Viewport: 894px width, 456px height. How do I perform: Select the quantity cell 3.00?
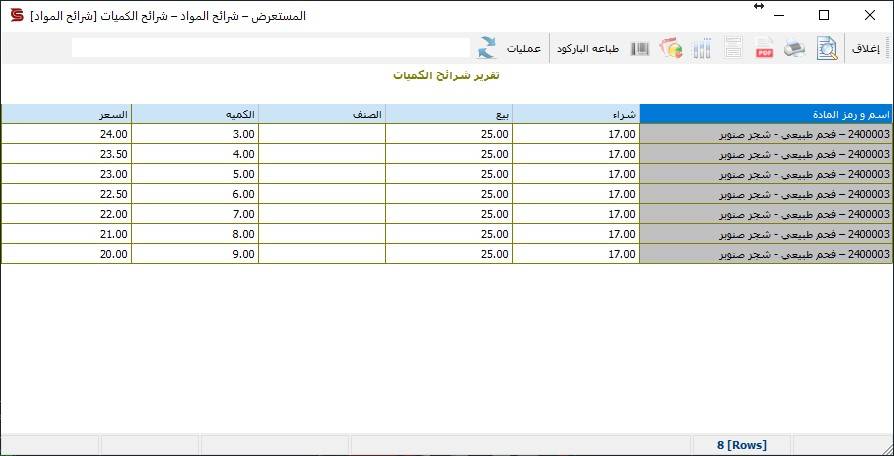click(195, 134)
